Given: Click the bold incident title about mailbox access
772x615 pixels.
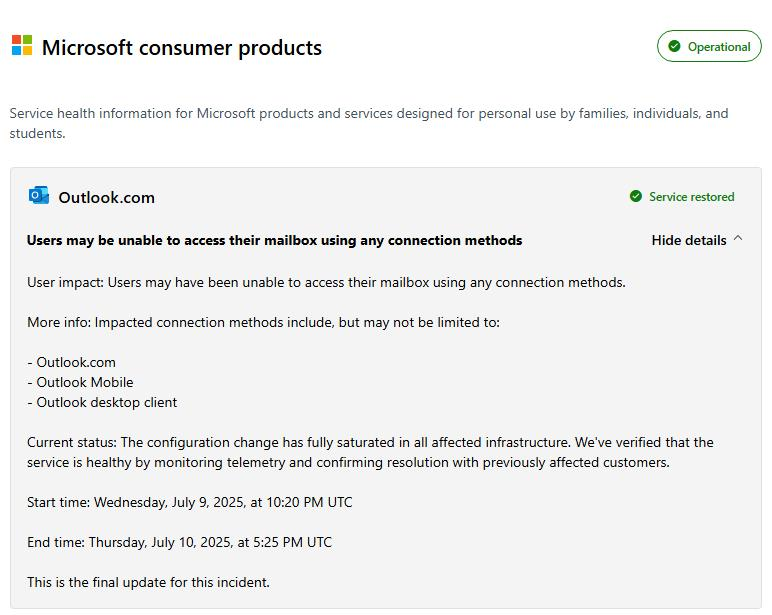Looking at the screenshot, I should [x=274, y=240].
